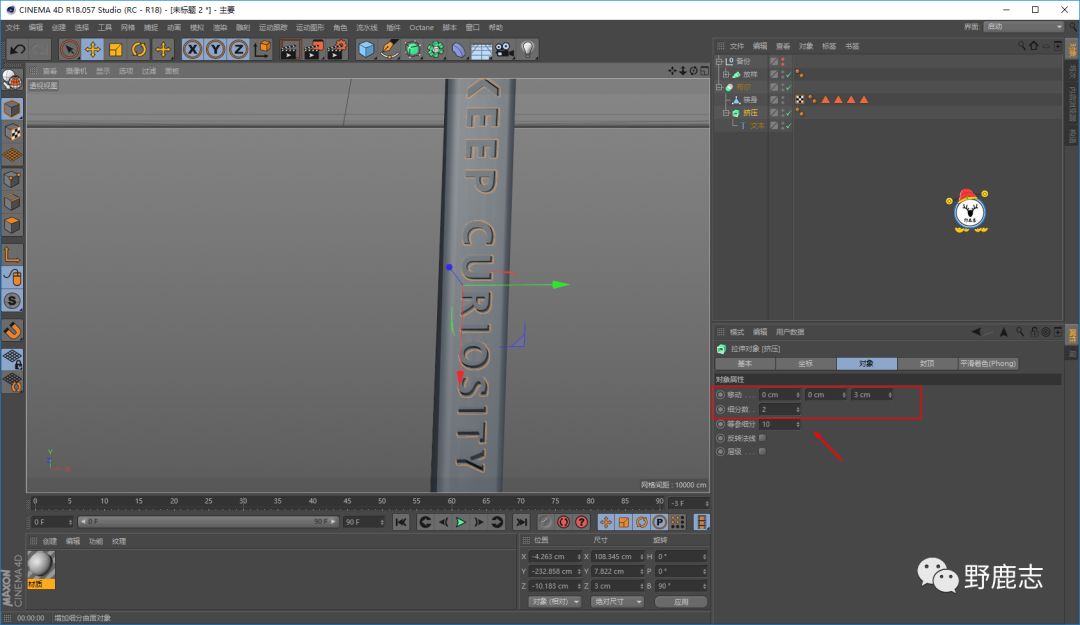Toggle the 移动 animation radio dot
1080x625 pixels.
720,395
